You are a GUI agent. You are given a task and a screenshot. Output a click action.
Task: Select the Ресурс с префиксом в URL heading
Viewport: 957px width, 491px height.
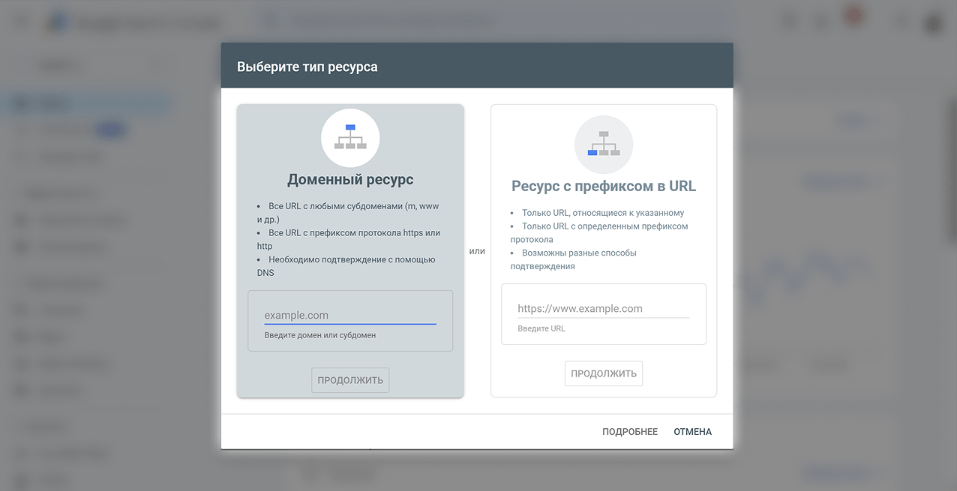point(604,186)
